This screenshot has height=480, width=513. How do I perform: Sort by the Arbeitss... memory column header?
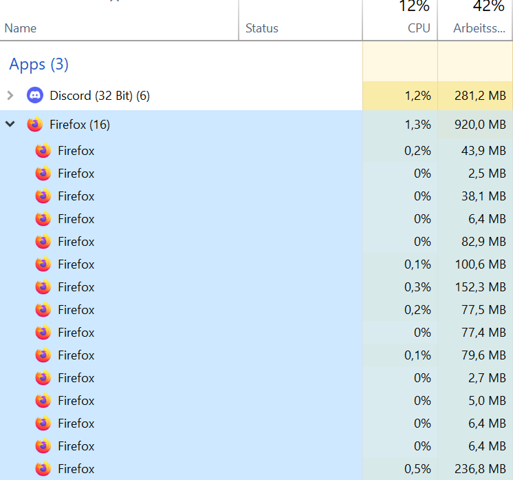click(479, 28)
